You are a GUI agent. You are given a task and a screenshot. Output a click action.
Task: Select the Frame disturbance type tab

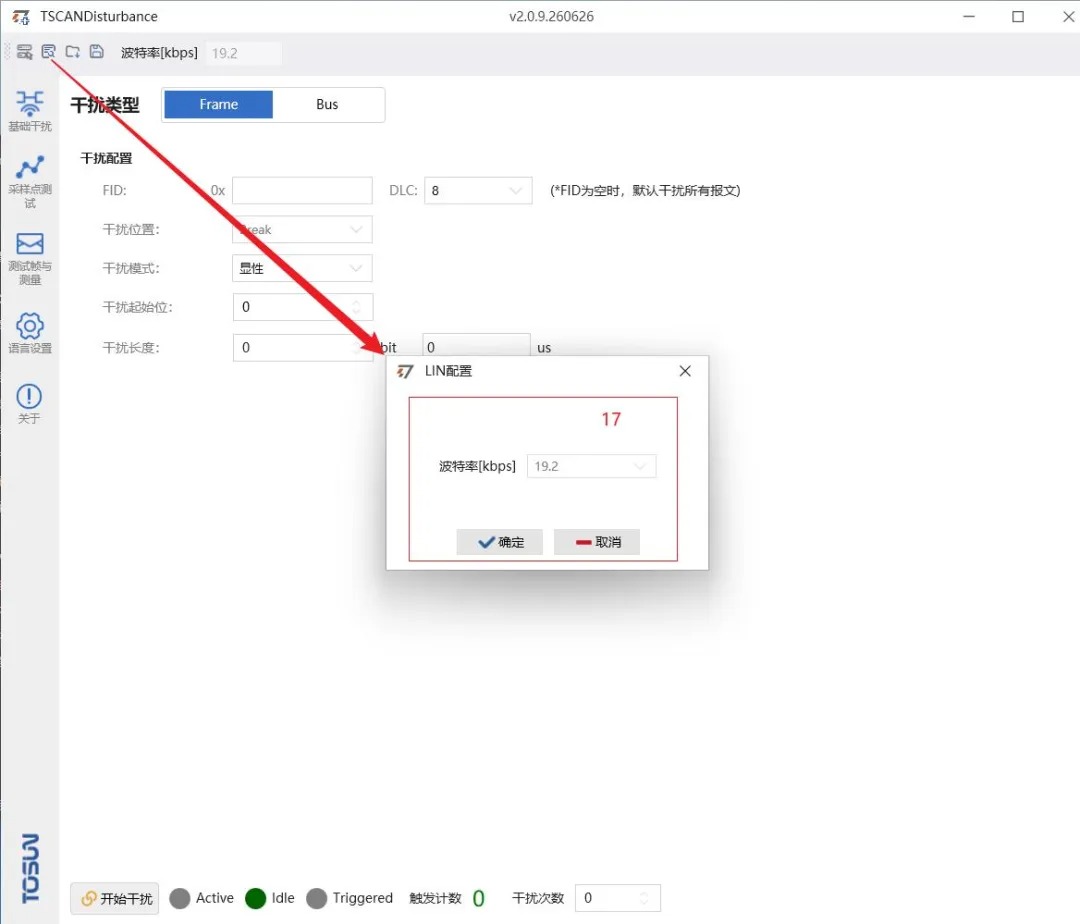[218, 105]
